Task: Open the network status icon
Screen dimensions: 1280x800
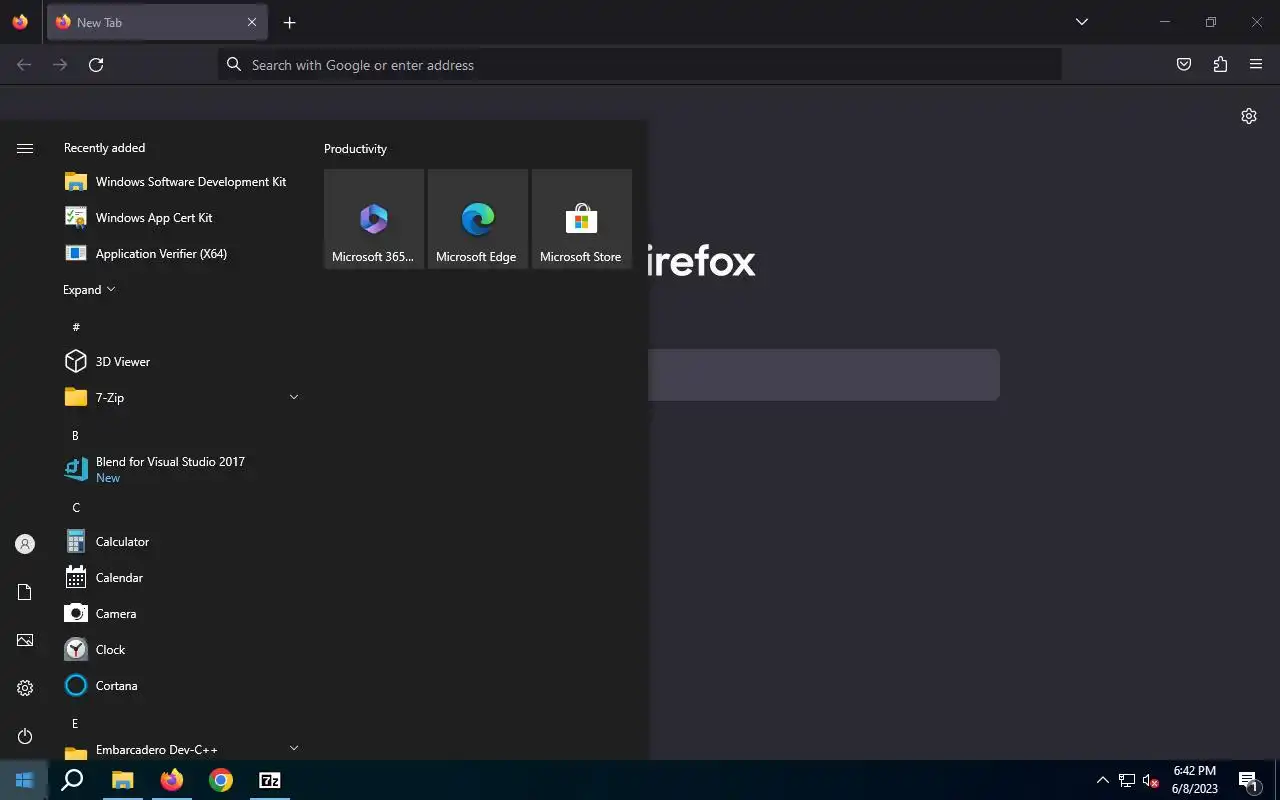Action: tap(1126, 780)
